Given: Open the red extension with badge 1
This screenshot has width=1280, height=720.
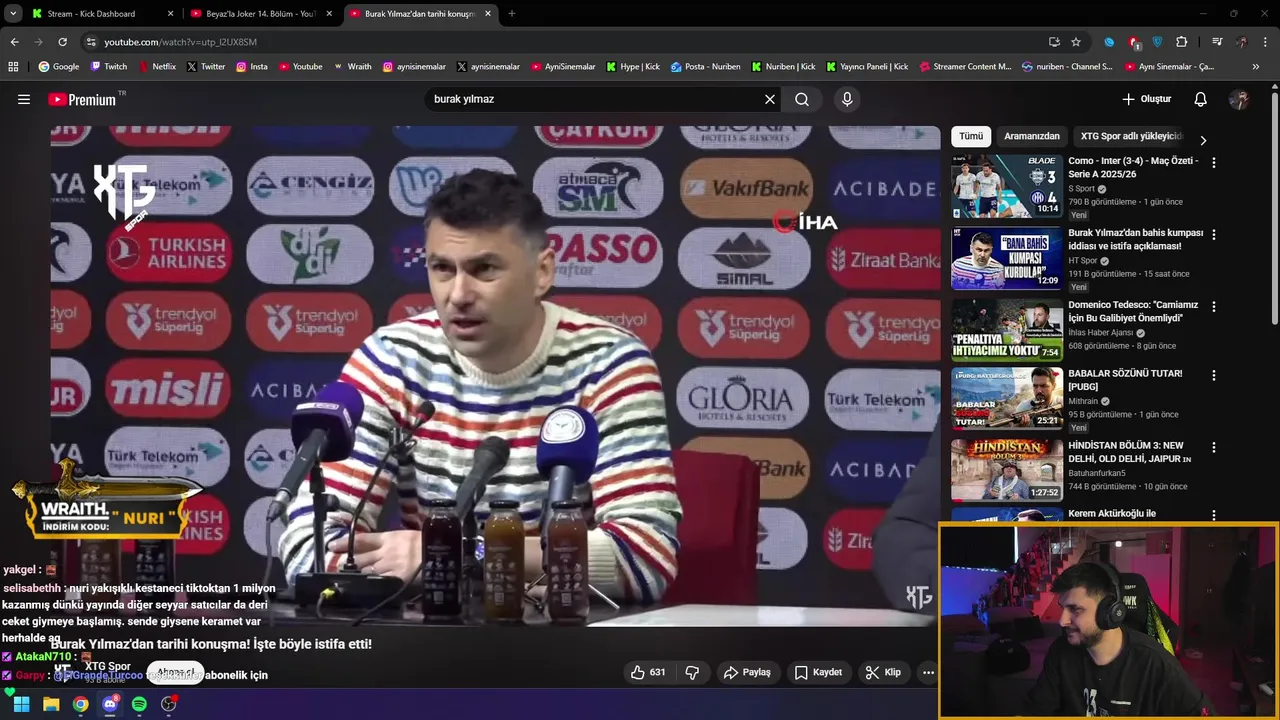Looking at the screenshot, I should pyautogui.click(x=1134, y=42).
